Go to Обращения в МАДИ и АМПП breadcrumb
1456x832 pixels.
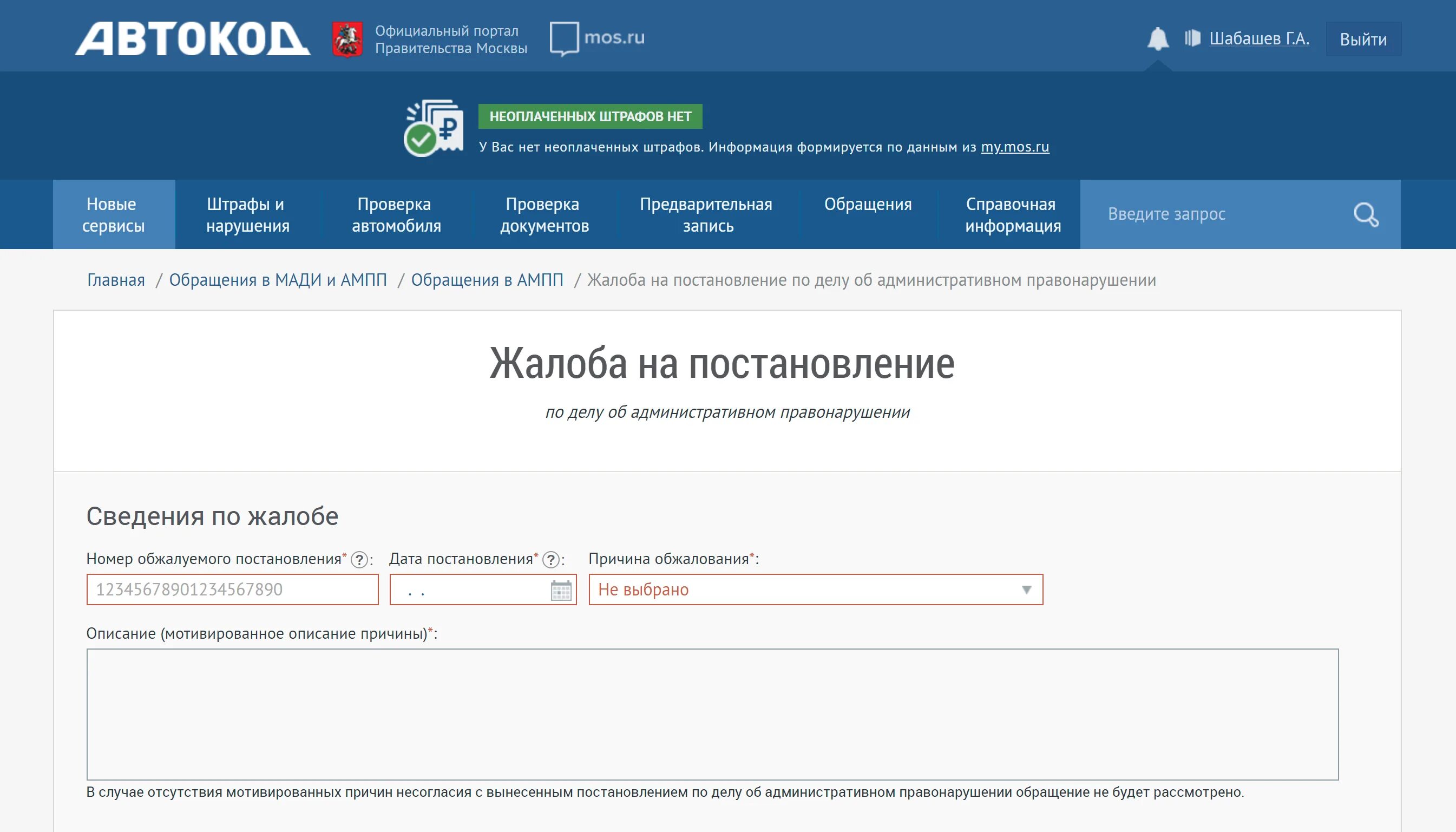tap(278, 280)
